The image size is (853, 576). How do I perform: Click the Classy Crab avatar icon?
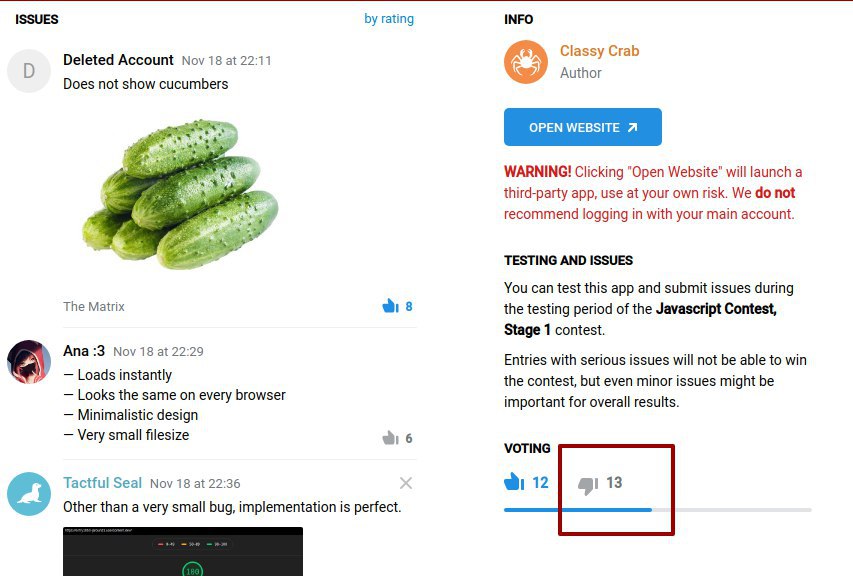526,62
